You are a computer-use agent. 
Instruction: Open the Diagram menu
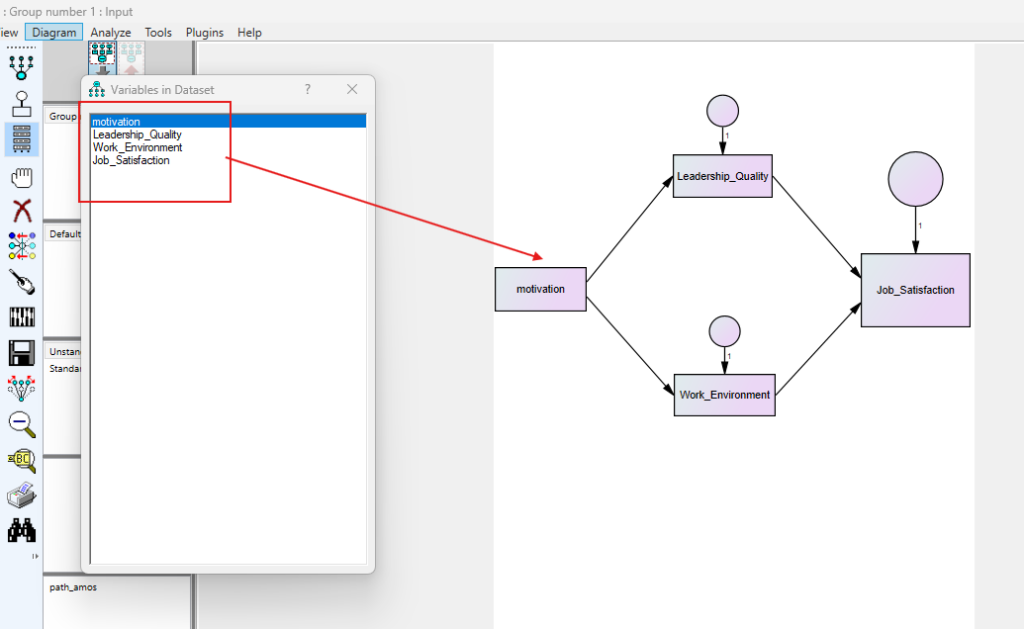54,32
